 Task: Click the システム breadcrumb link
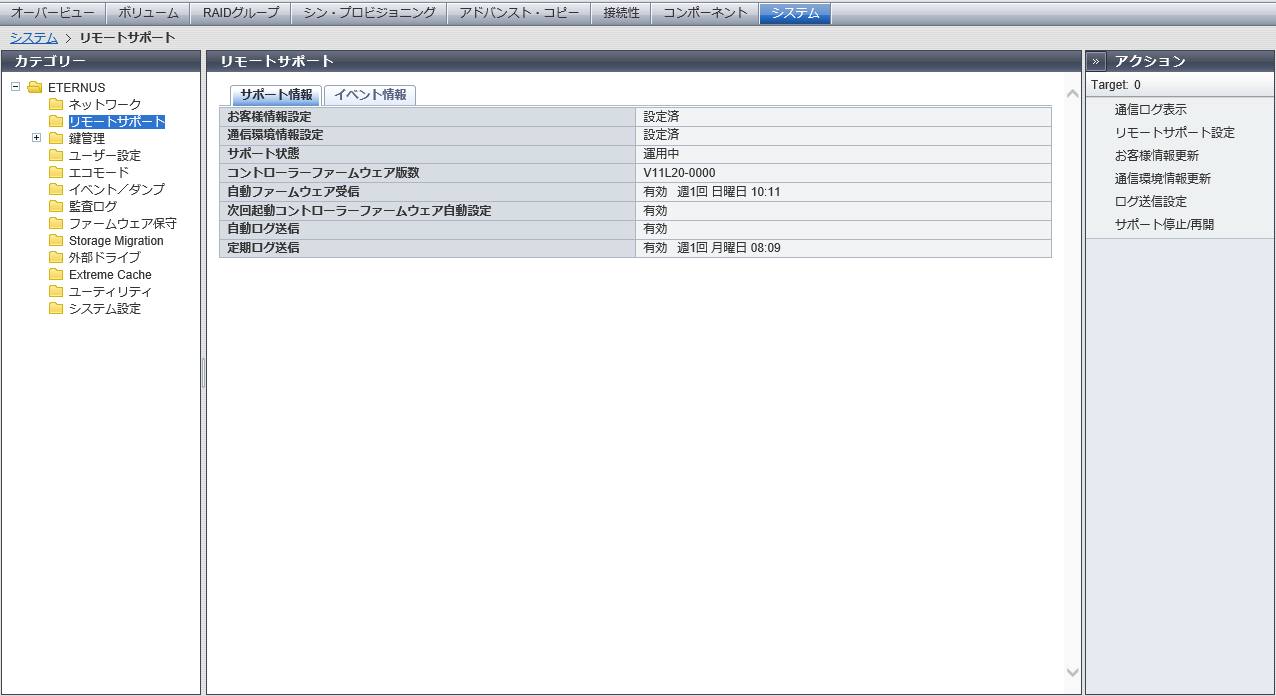(33, 38)
